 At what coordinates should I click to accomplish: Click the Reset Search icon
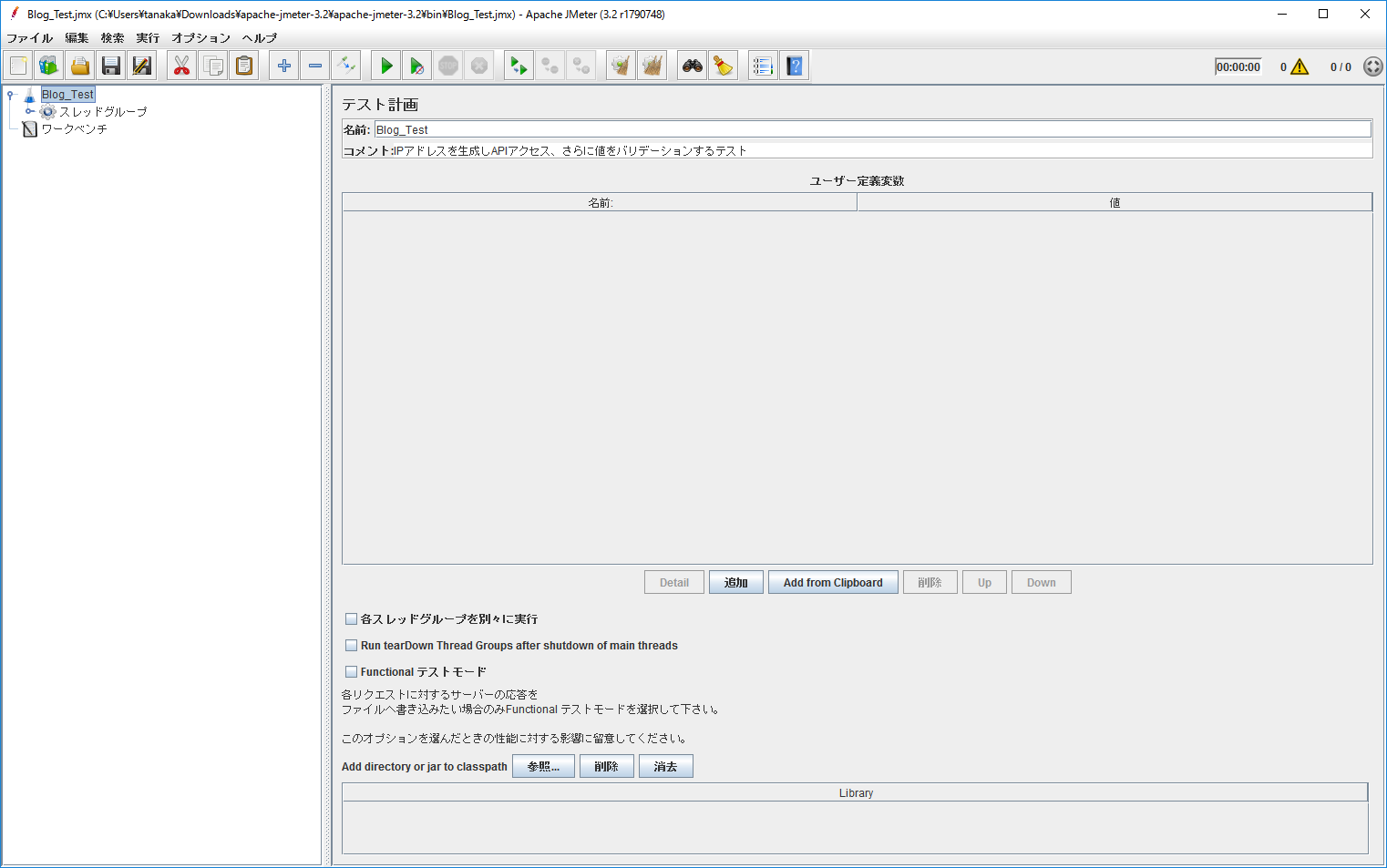pos(724,66)
